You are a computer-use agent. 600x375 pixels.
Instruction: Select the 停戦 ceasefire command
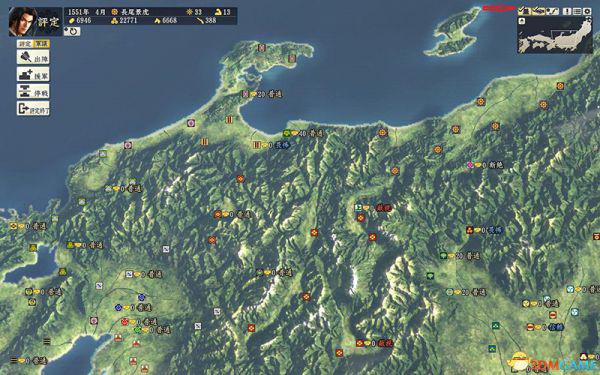coord(33,91)
